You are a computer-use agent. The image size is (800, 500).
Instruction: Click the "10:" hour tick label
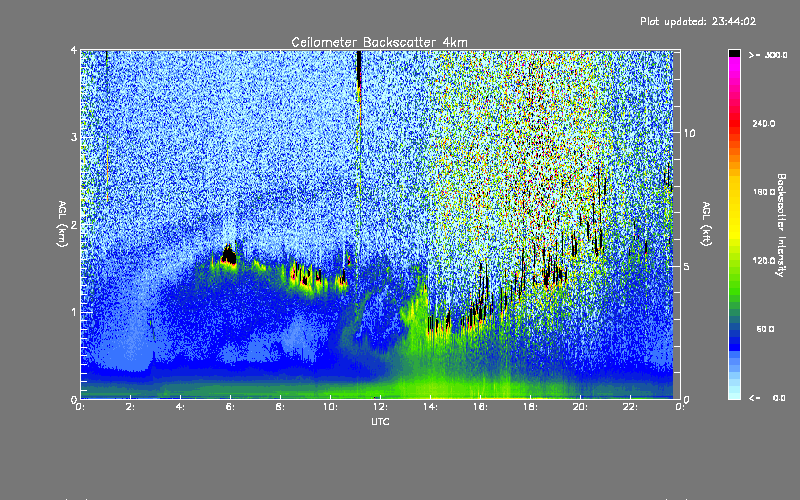click(331, 407)
